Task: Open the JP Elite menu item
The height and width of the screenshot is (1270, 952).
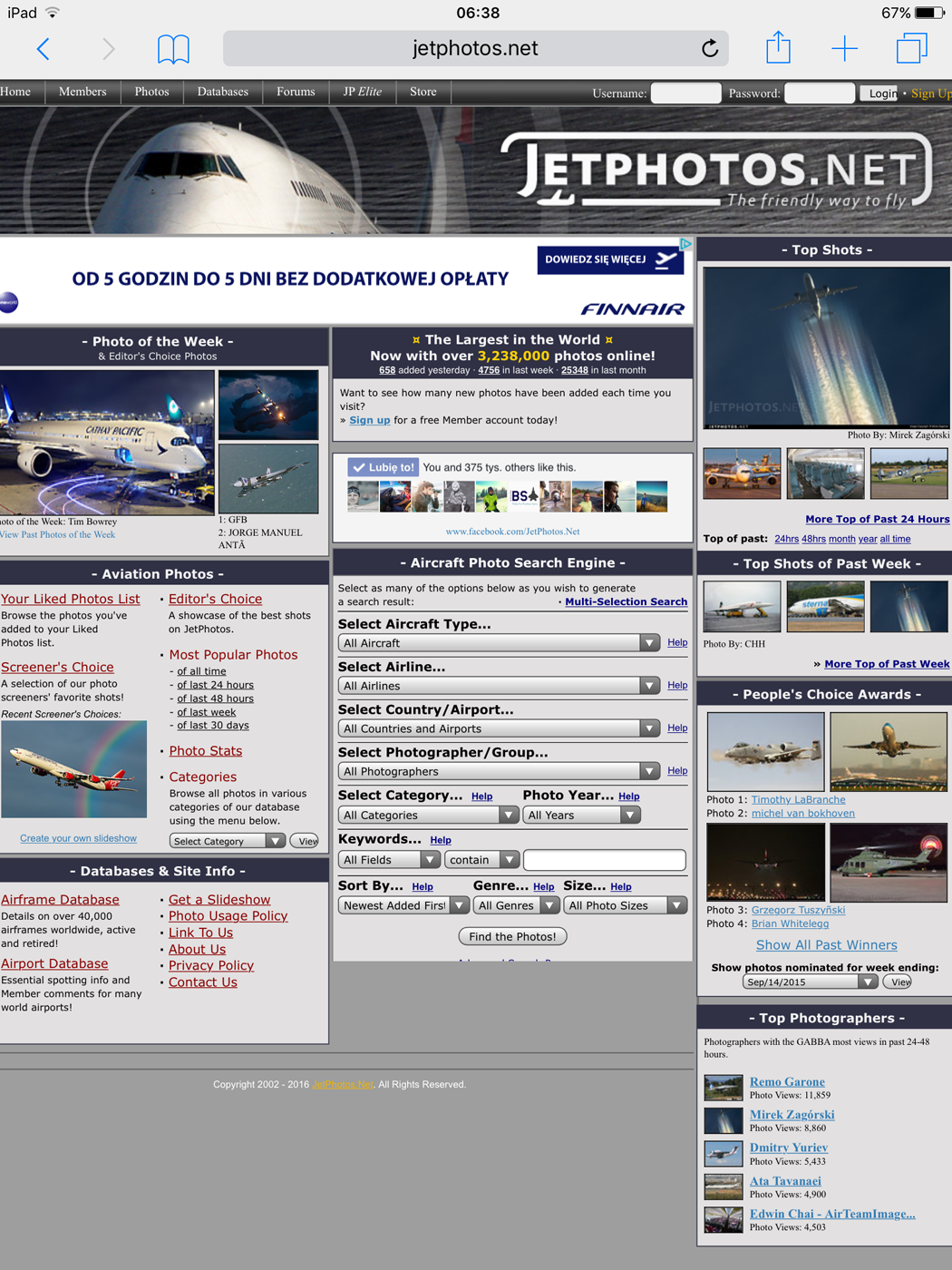Action: coord(363,92)
